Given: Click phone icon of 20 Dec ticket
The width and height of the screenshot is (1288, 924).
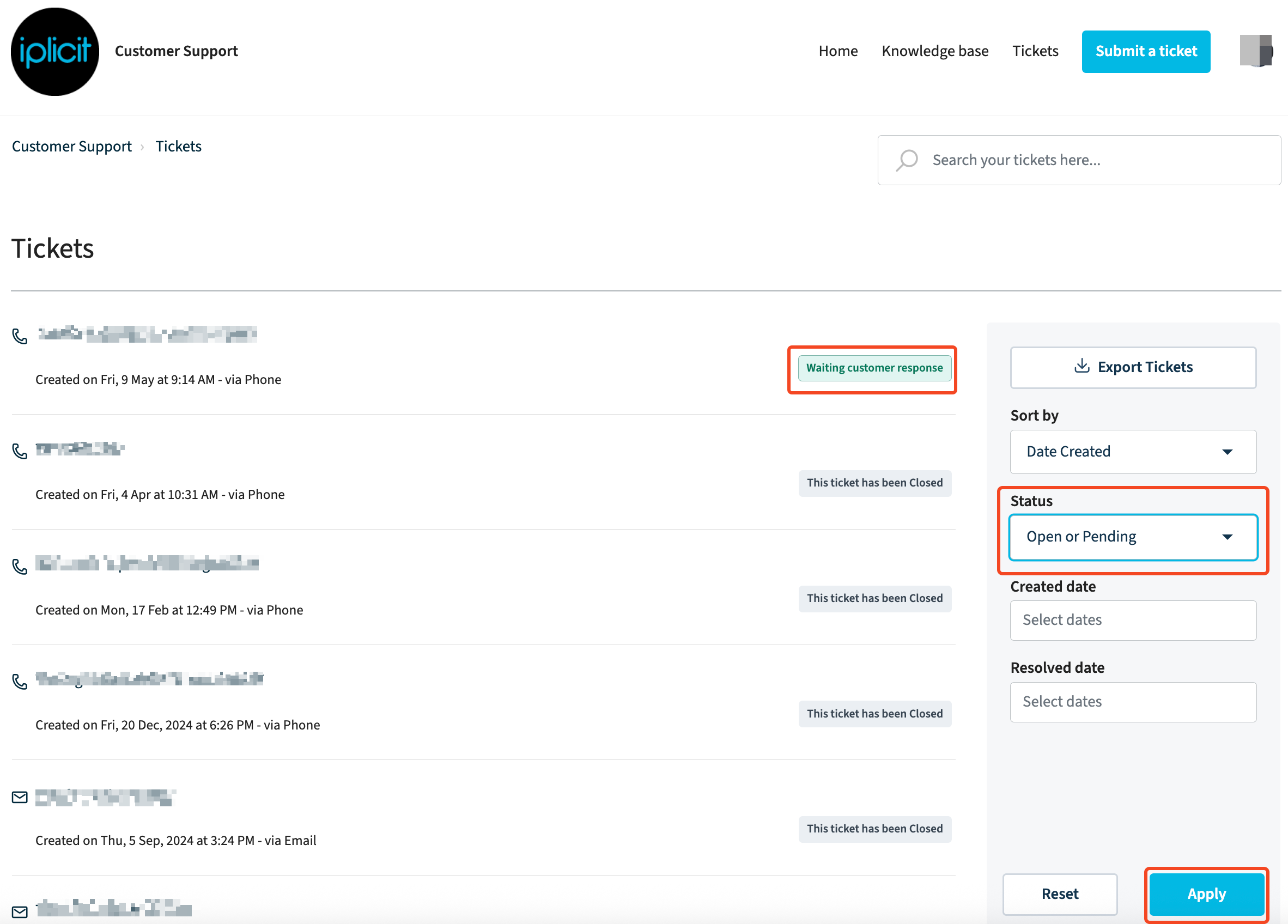Looking at the screenshot, I should pyautogui.click(x=20, y=682).
